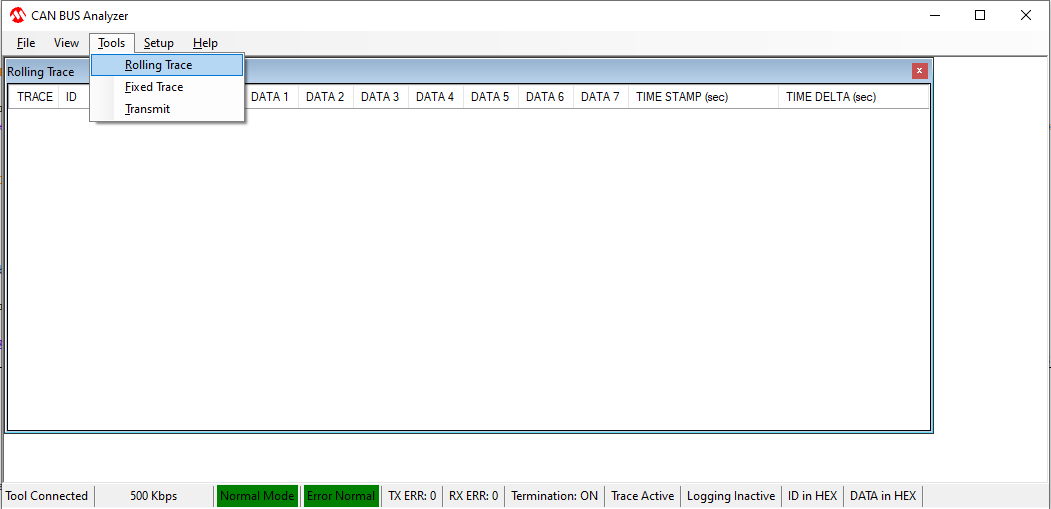Click the TRACE column header
Image resolution: width=1051 pixels, height=509 pixels.
tap(35, 97)
